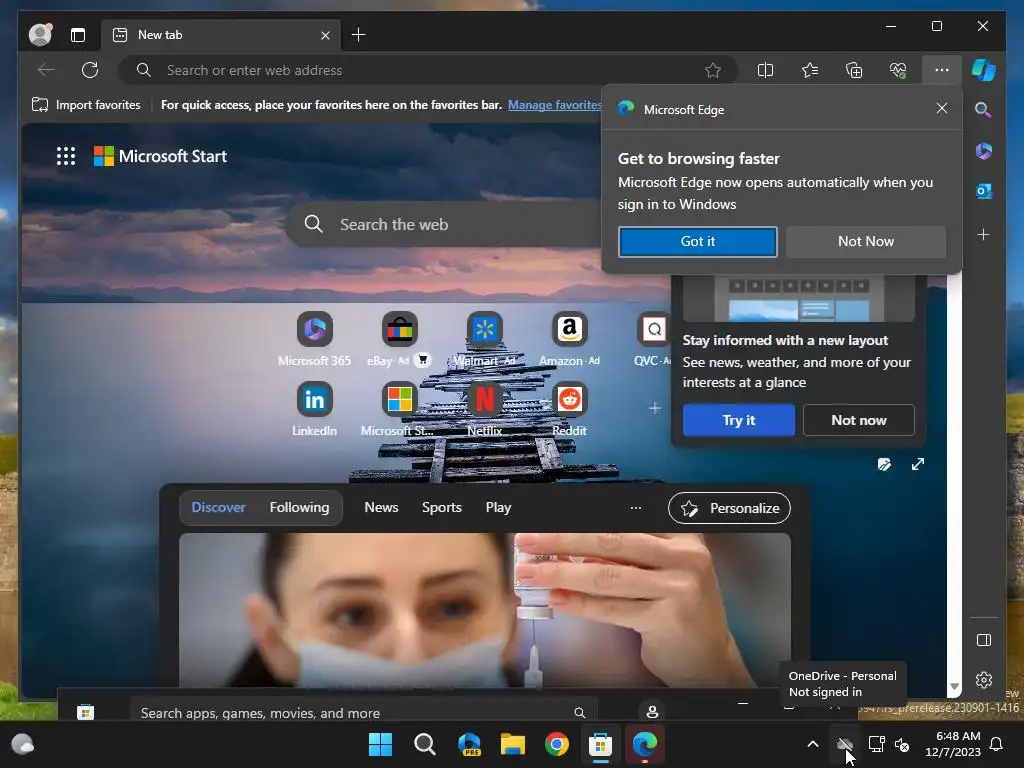Open a new tab with plus button
Screen dimensions: 1024x768
[x=359, y=35]
